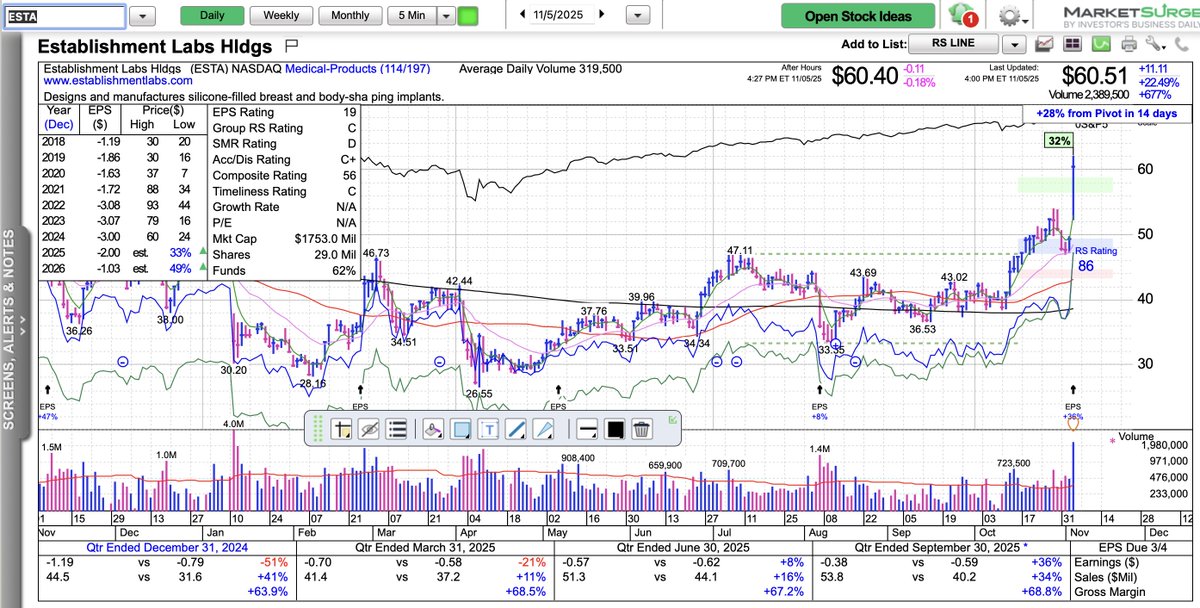Switch to the Monthly chart tab
1200x608 pixels.
click(350, 16)
